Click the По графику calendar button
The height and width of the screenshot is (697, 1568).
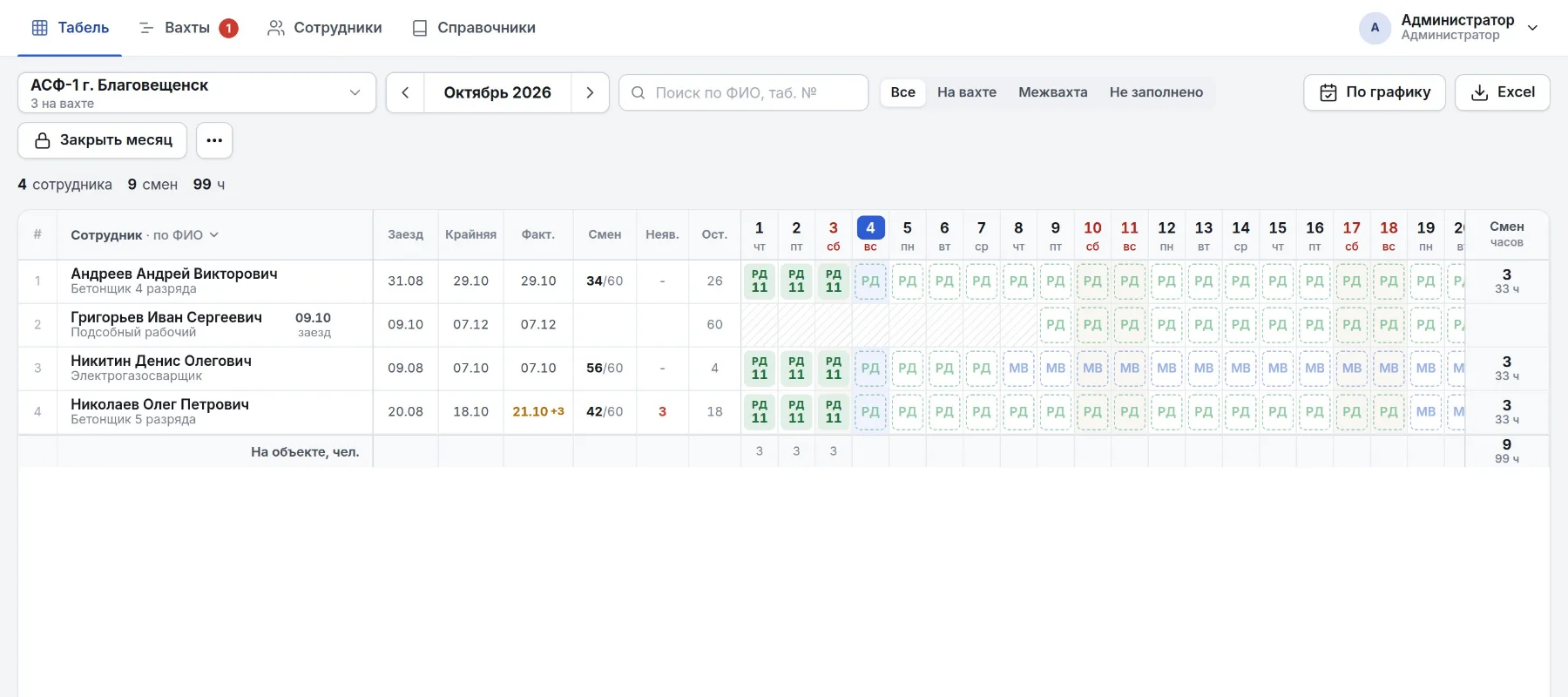(x=1375, y=92)
